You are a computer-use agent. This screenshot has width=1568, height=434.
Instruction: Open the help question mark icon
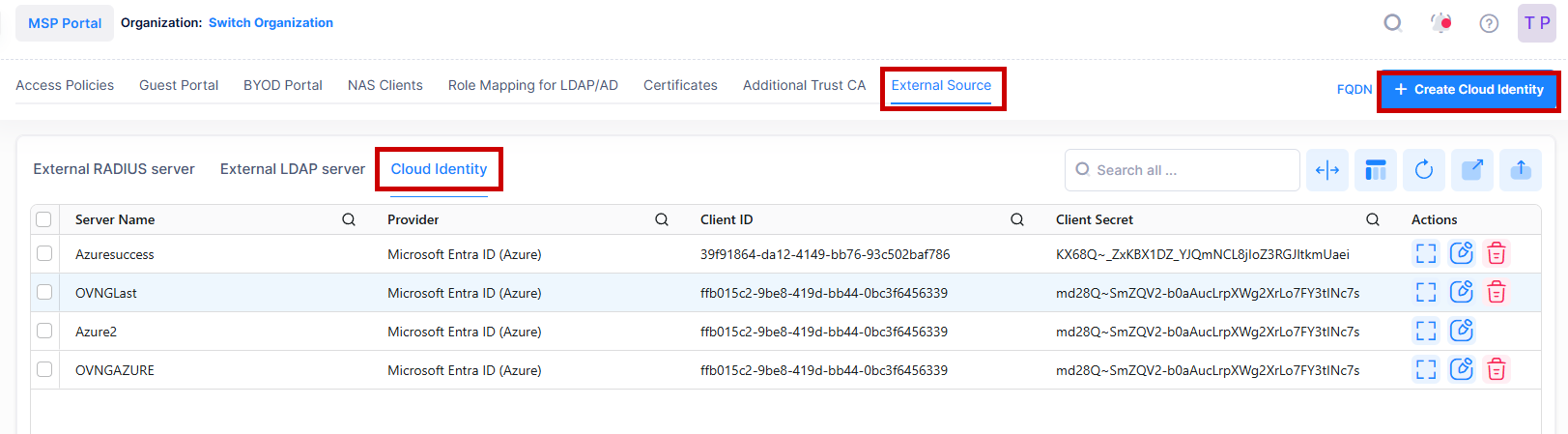(x=1489, y=23)
